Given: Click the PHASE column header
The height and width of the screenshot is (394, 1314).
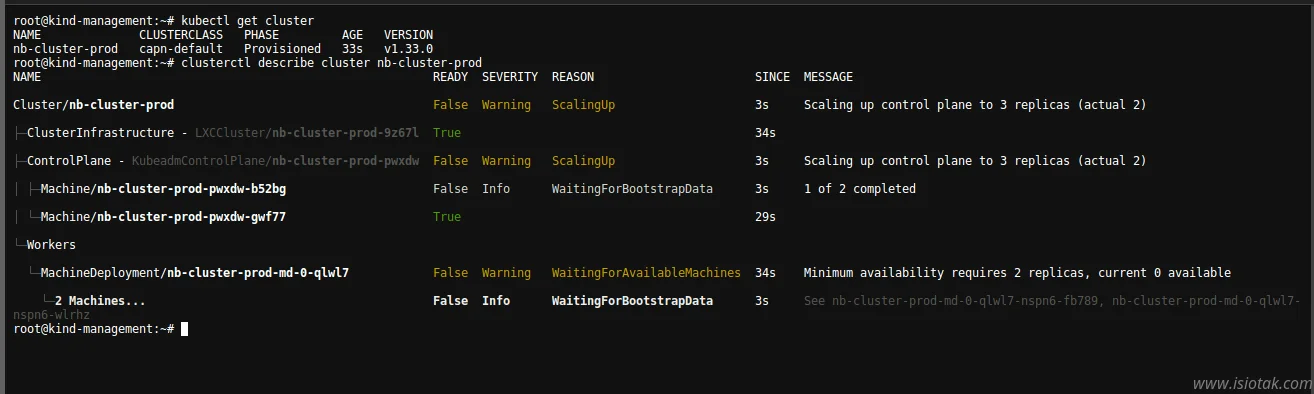Looking at the screenshot, I should [262, 34].
